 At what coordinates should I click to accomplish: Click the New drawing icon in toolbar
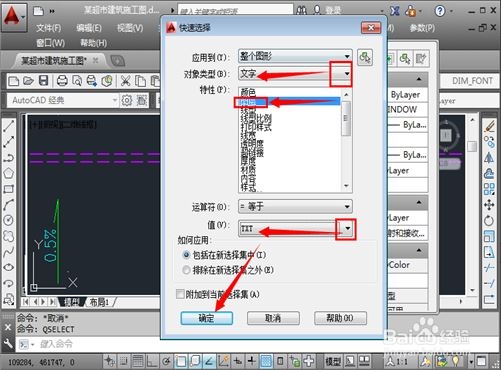pos(13,81)
